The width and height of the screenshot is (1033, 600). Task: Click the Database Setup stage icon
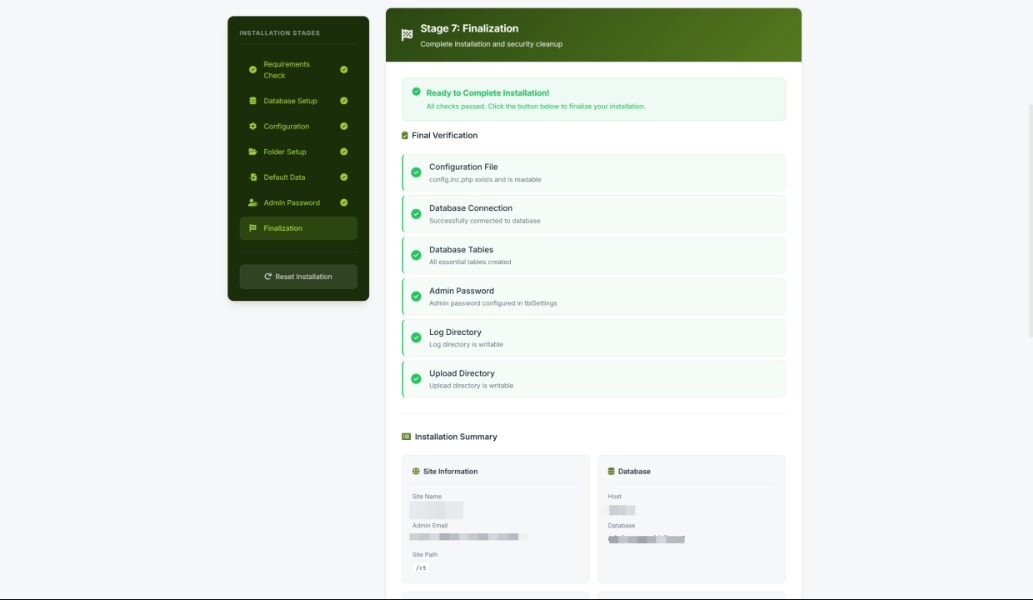click(x=253, y=101)
